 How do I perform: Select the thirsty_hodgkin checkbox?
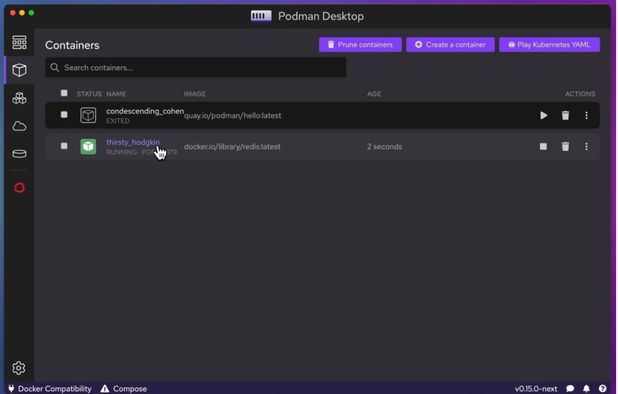64,146
